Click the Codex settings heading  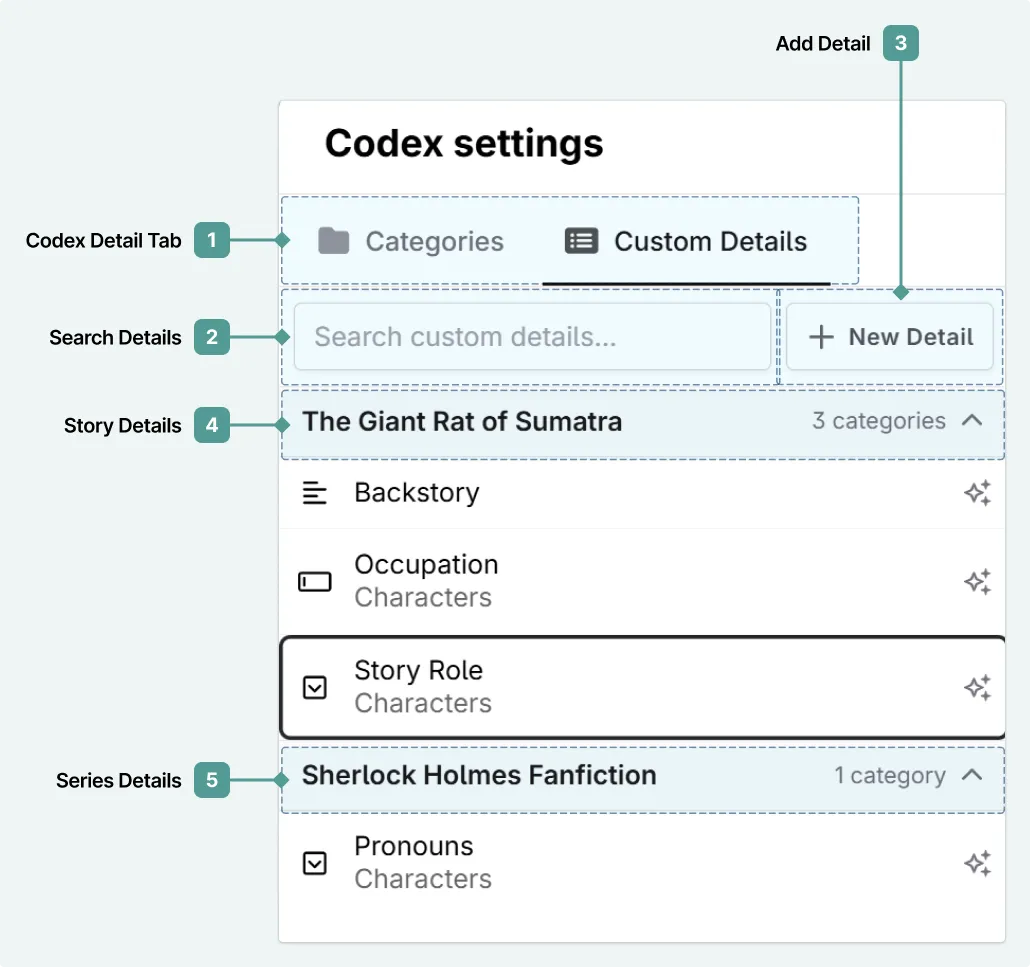(464, 143)
